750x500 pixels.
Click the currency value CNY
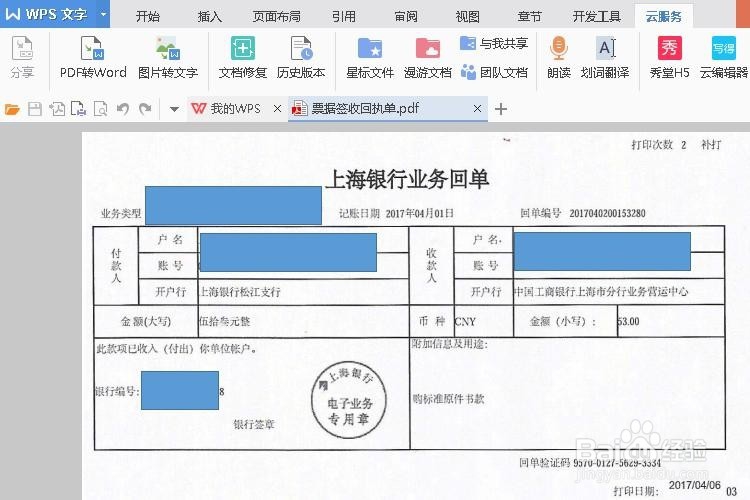465,322
